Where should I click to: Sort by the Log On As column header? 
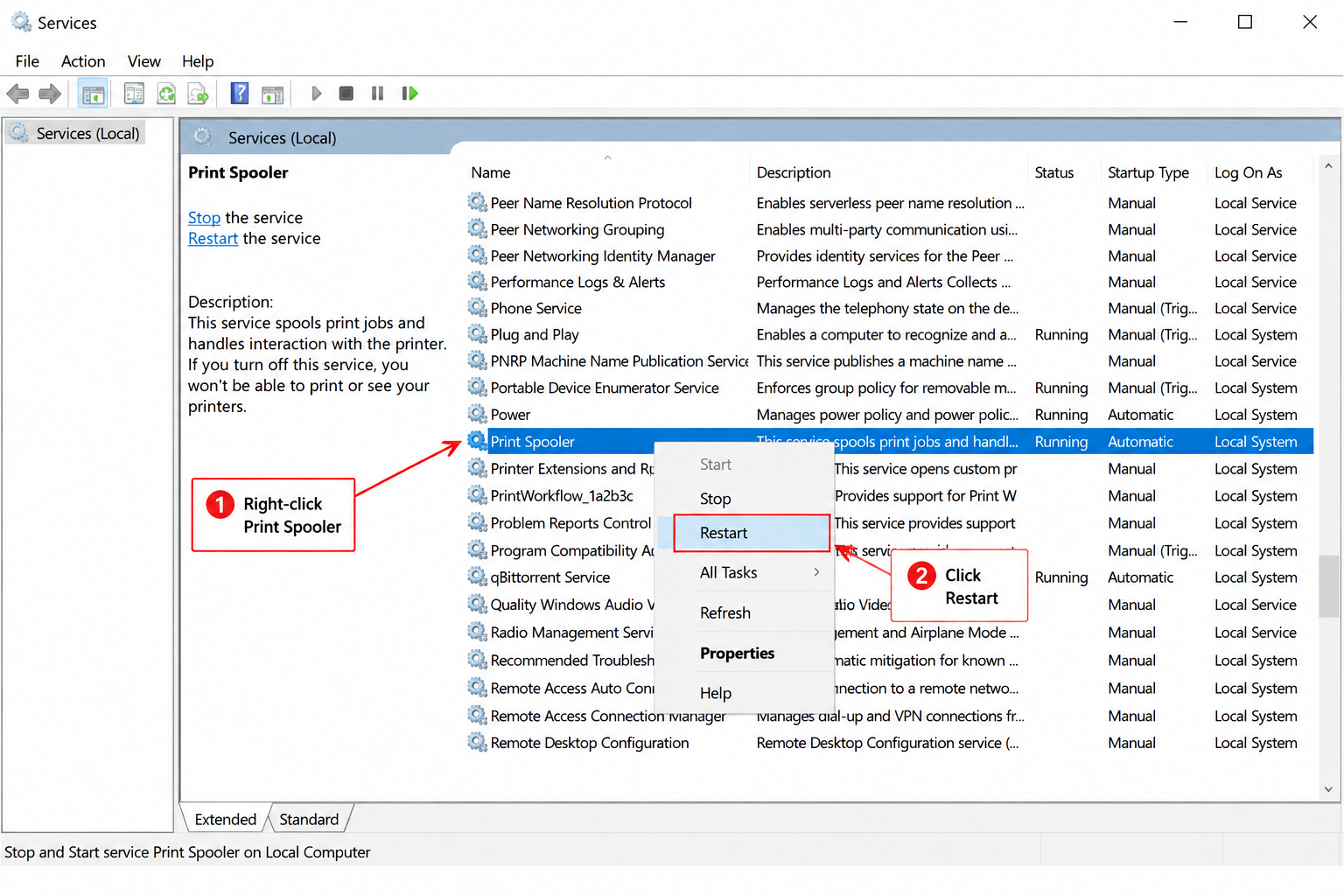tap(1260, 172)
